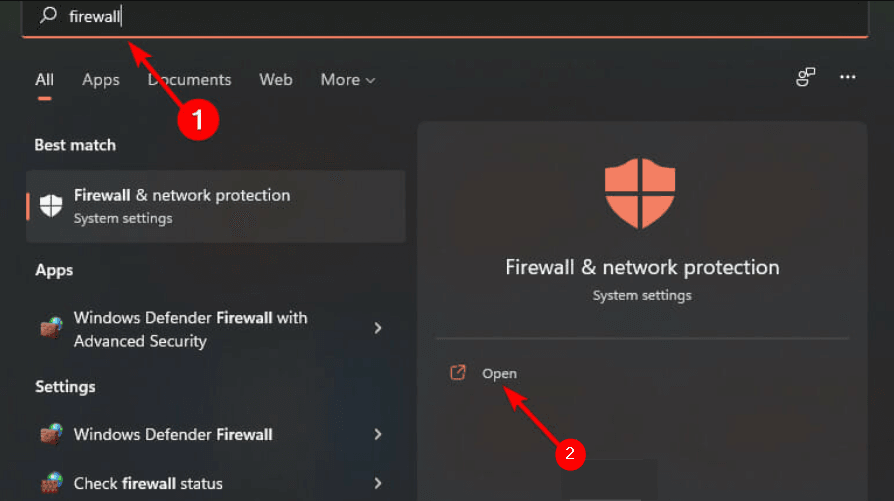Viewport: 894px width, 501px height.
Task: Click into the search box containing firewall
Action: [450, 16]
